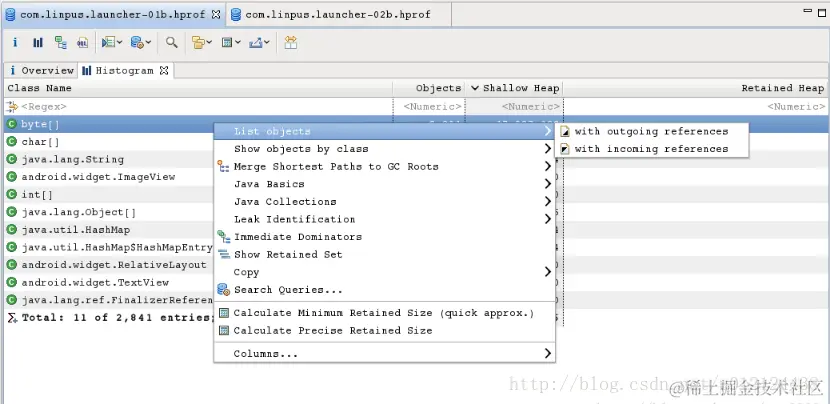
Task: Open the query browser database icon
Action: point(137,42)
